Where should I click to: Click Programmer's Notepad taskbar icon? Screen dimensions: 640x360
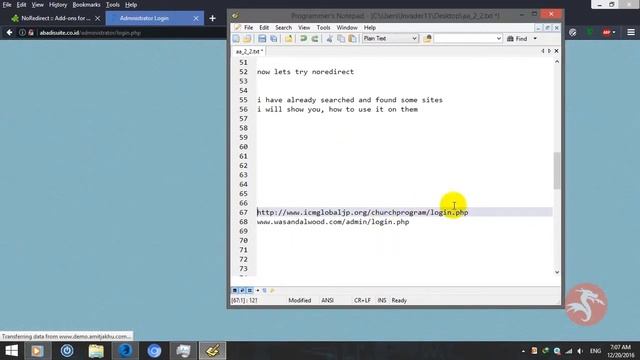pos(212,351)
